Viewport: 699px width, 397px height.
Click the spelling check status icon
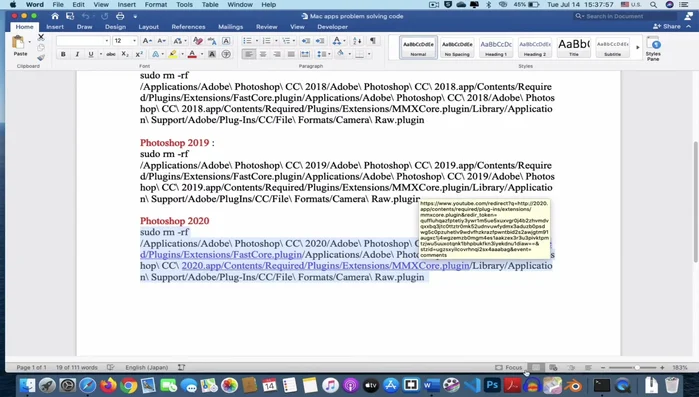[x=111, y=368]
